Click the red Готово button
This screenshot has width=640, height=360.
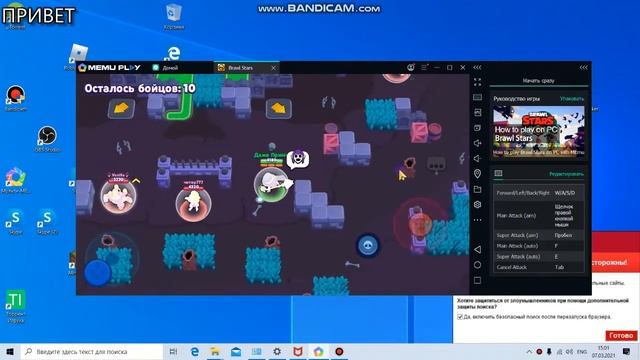point(621,336)
